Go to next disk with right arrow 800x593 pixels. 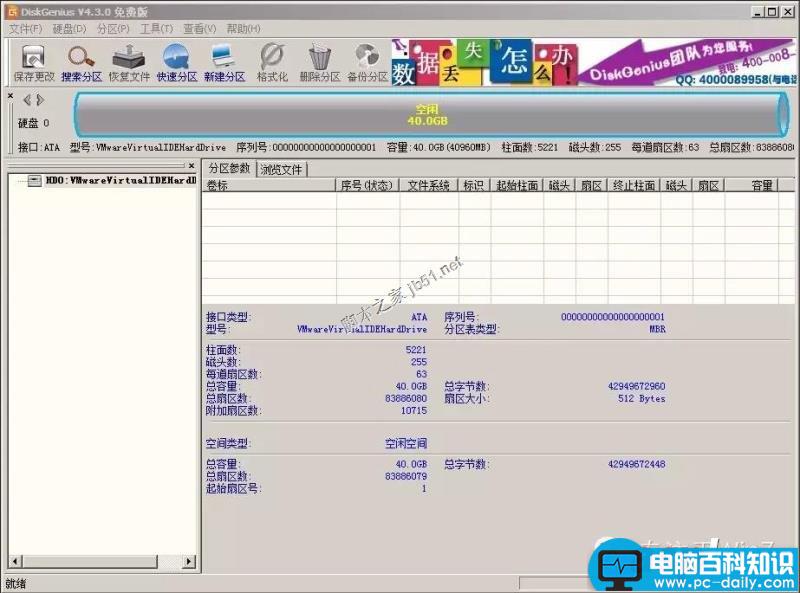click(x=40, y=100)
